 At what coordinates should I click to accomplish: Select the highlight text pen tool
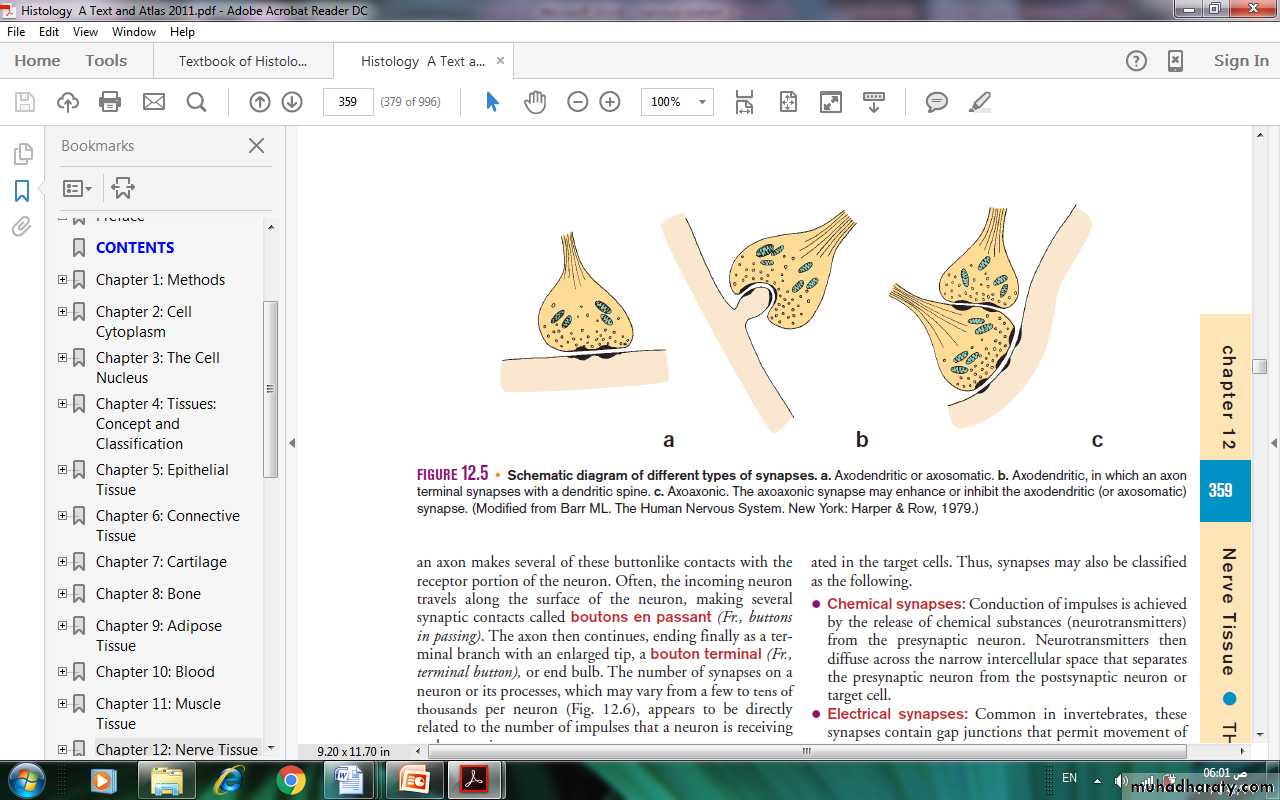(x=980, y=102)
